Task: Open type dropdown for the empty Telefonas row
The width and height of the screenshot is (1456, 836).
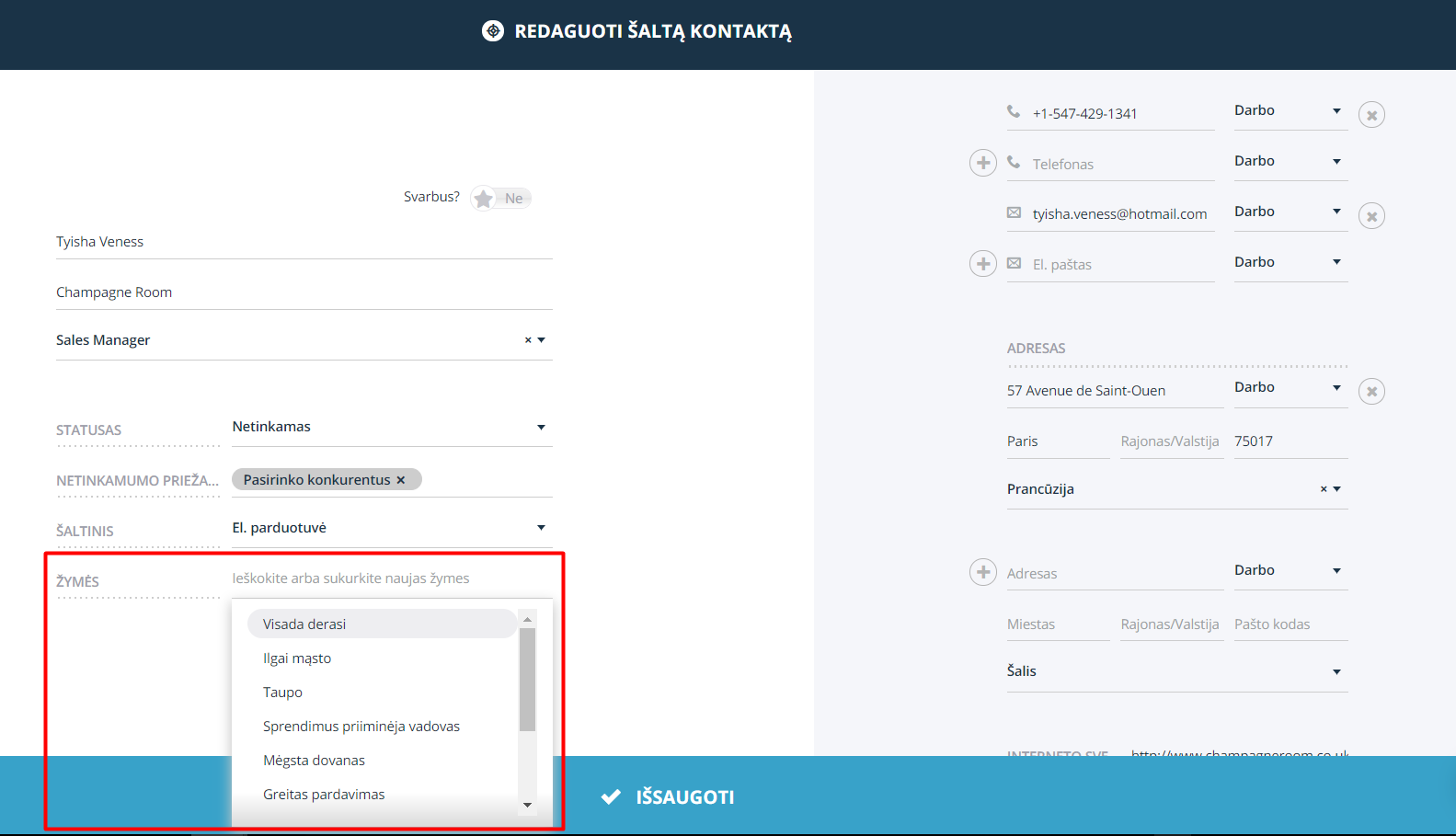Action: point(1290,161)
